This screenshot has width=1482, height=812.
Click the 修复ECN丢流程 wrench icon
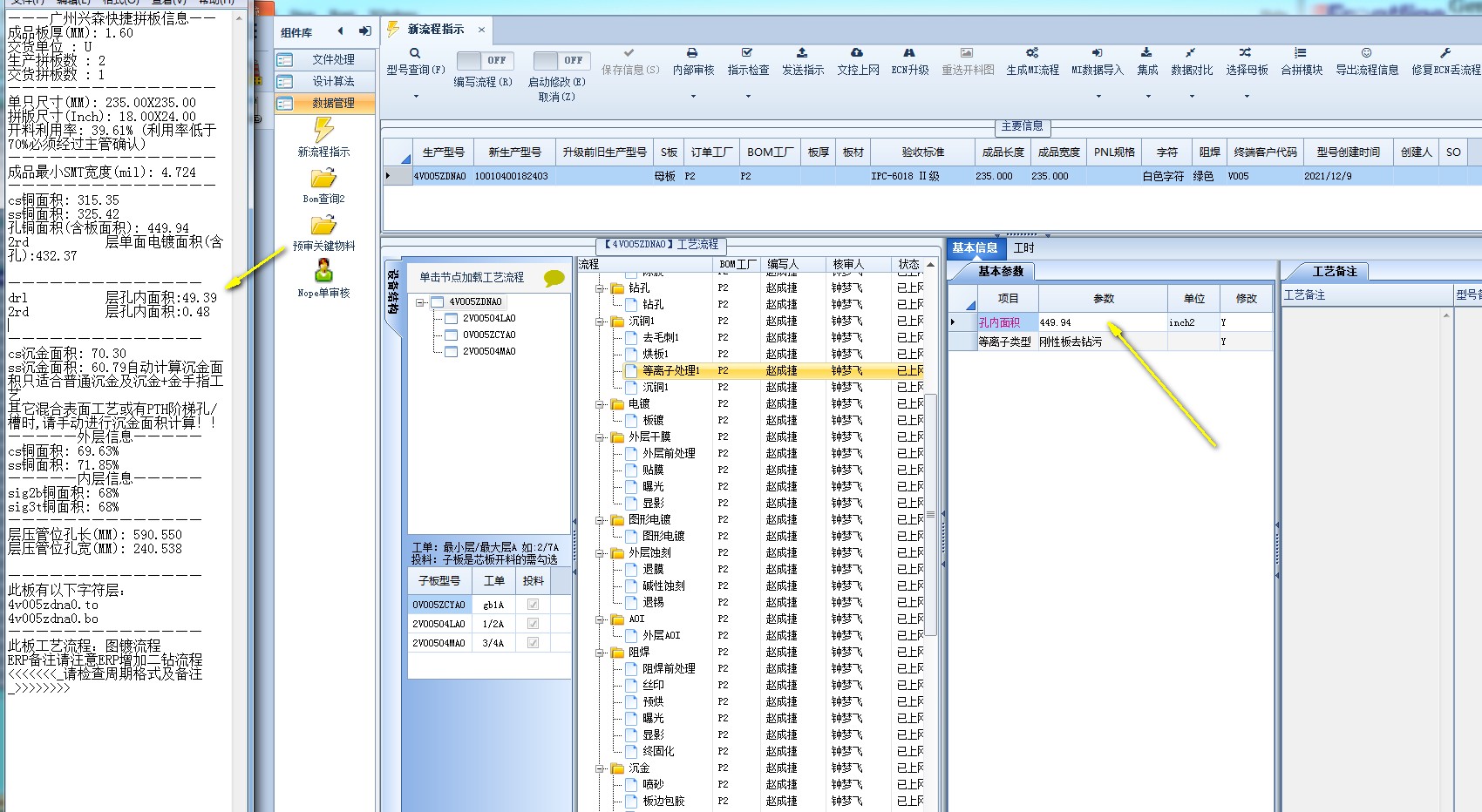[1445, 53]
